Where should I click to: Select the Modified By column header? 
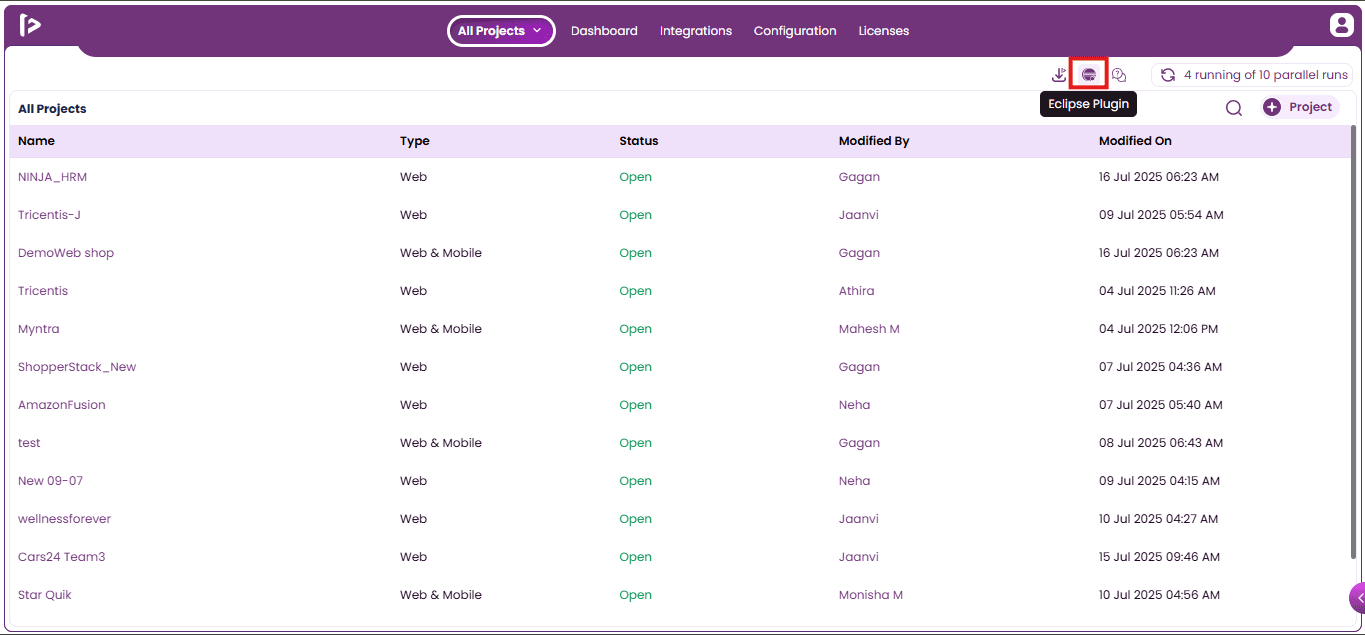[874, 141]
